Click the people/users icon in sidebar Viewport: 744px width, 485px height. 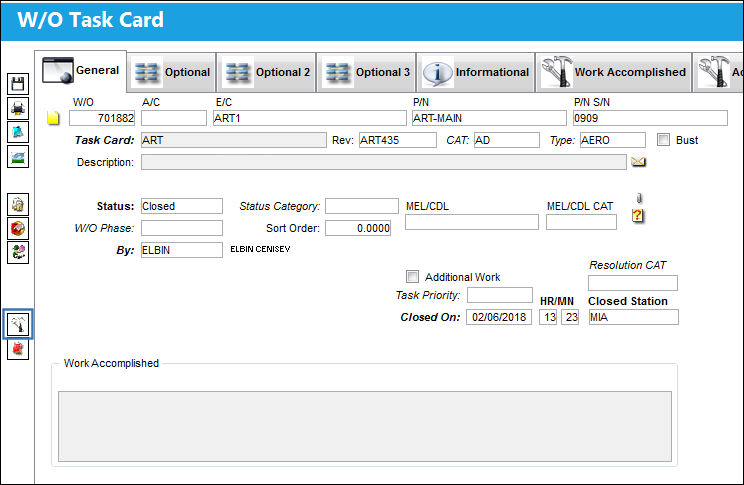pos(18,252)
